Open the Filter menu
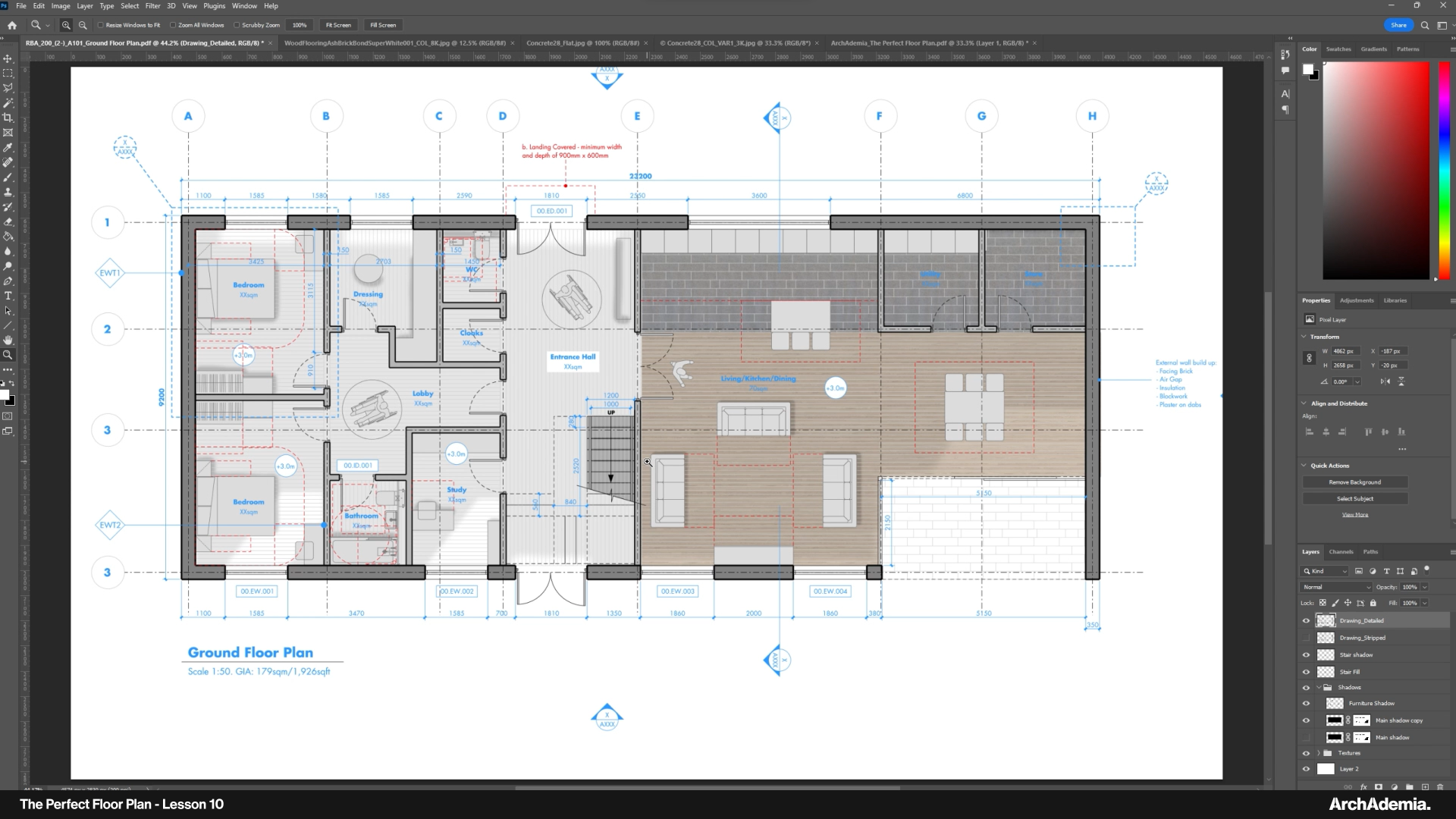Viewport: 1456px width, 819px height. (152, 5)
